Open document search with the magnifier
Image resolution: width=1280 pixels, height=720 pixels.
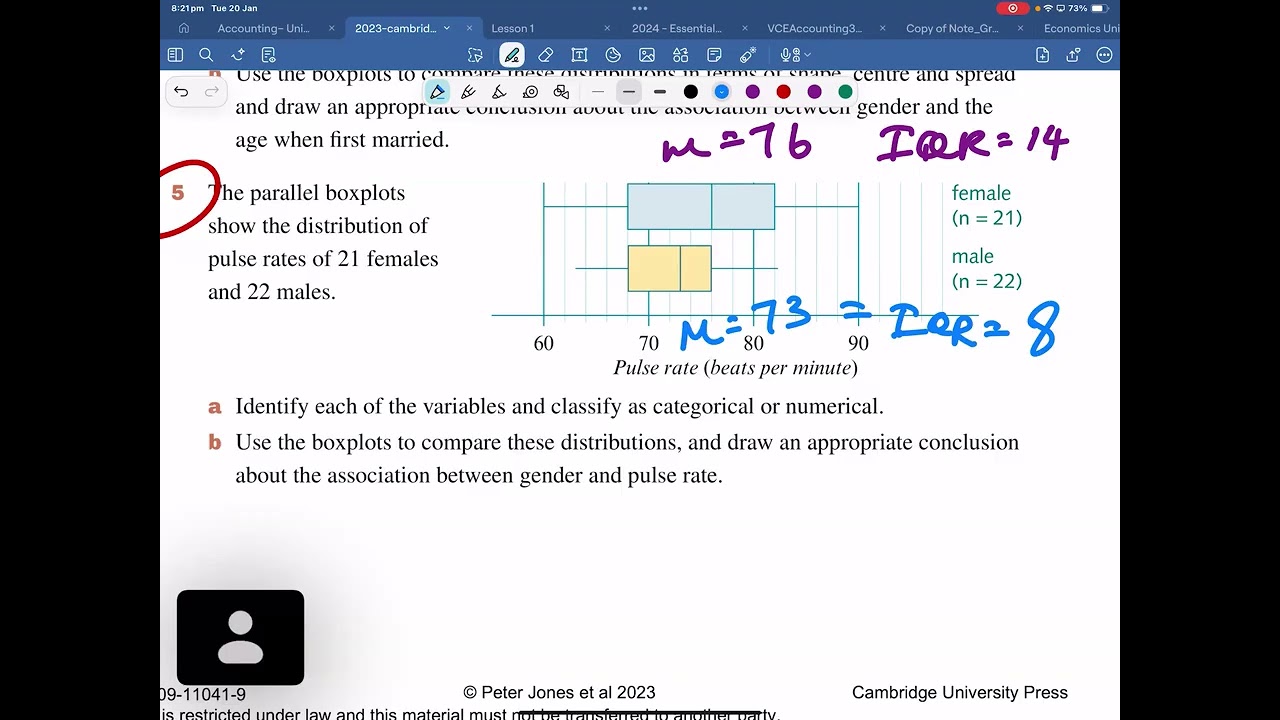206,55
